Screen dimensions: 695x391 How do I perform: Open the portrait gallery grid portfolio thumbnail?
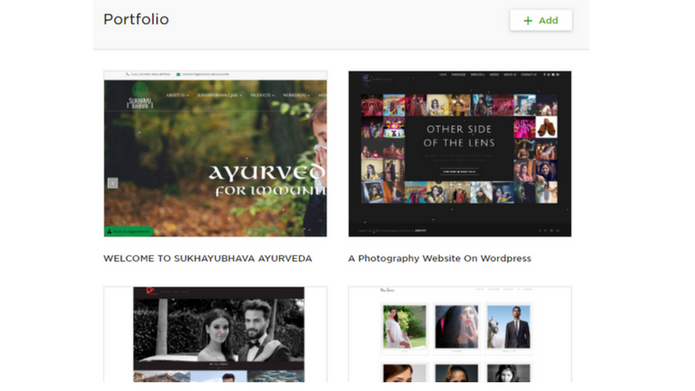pyautogui.click(x=460, y=334)
